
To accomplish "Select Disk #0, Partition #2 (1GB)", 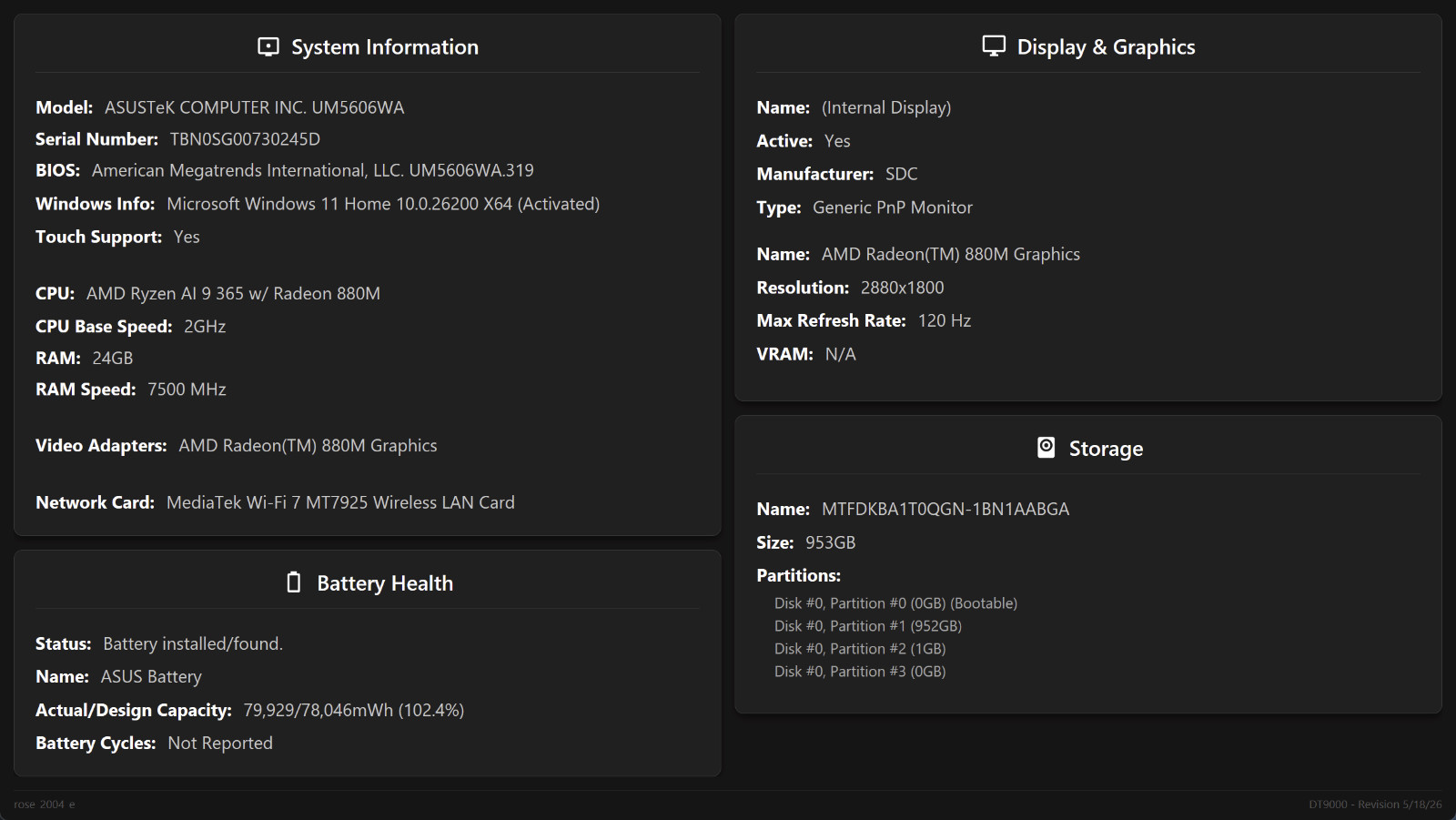I will click(860, 649).
